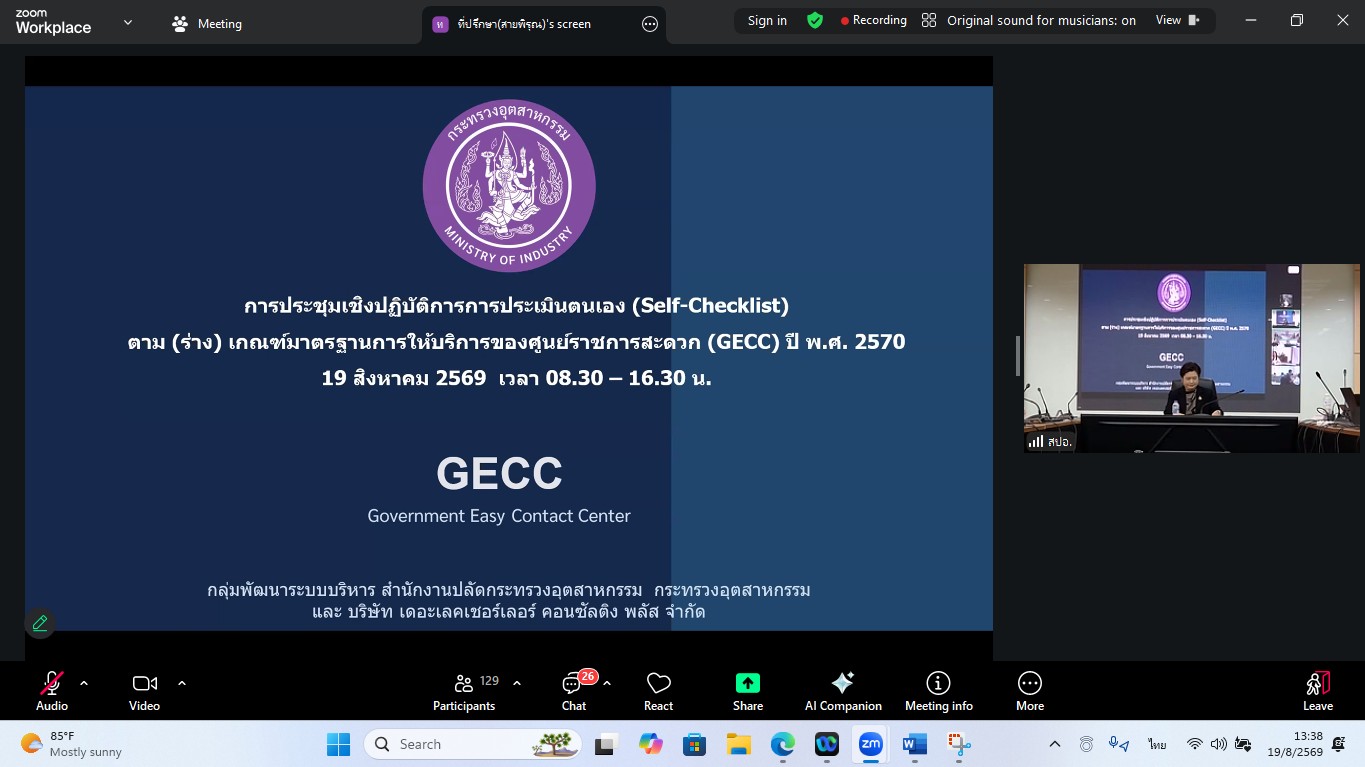Open Microsoft Store from the taskbar
The height and width of the screenshot is (767, 1365).
[694, 744]
